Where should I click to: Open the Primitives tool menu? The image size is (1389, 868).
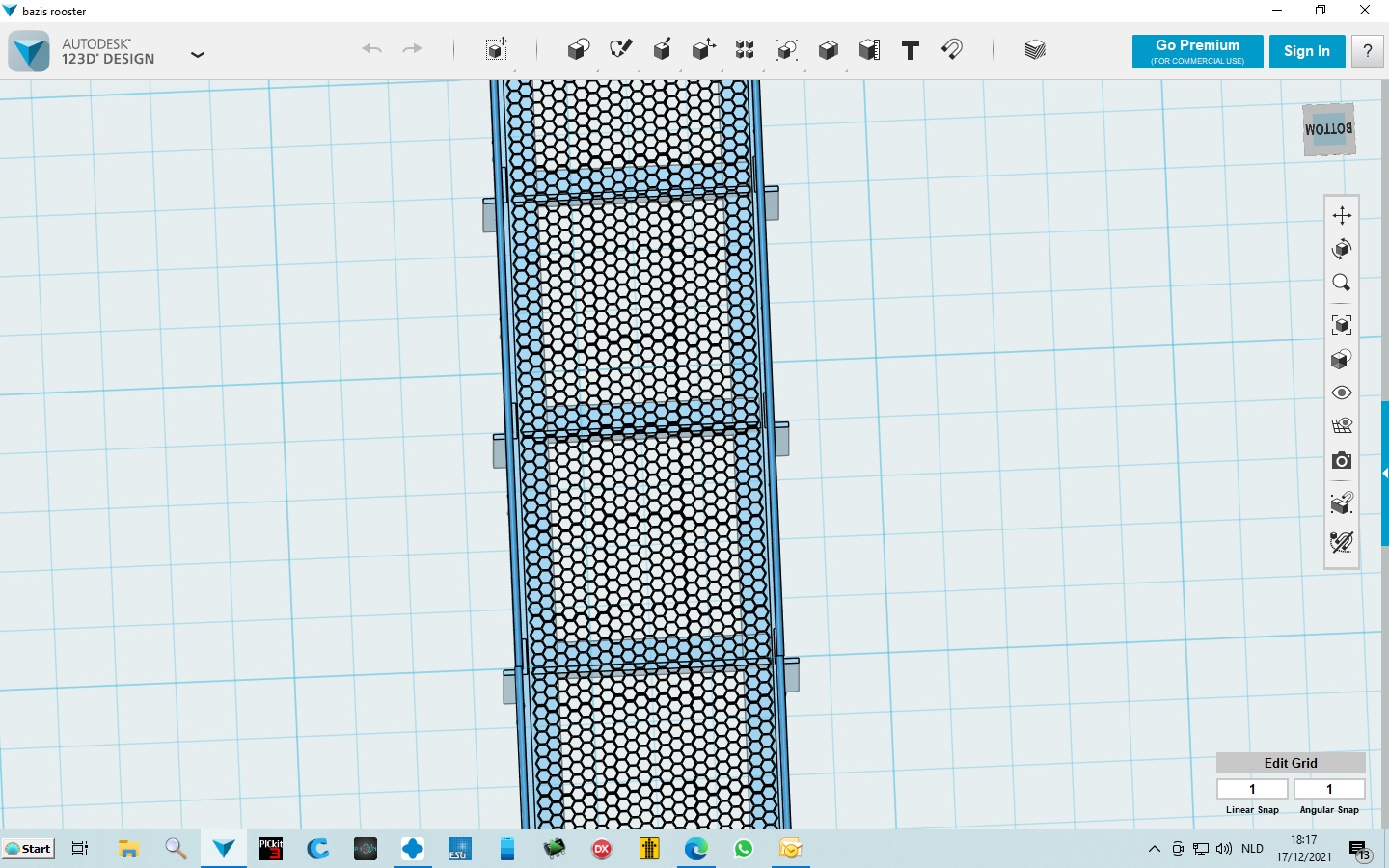tap(578, 49)
